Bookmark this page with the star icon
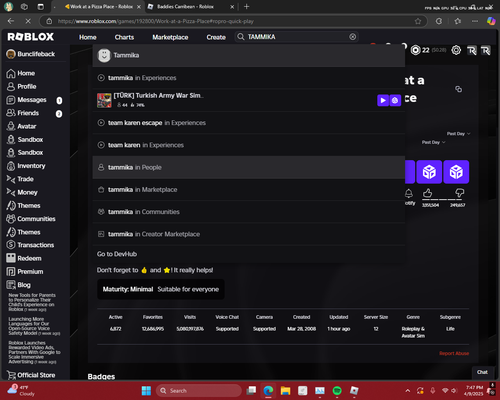This screenshot has height=400, width=500. coord(418,21)
